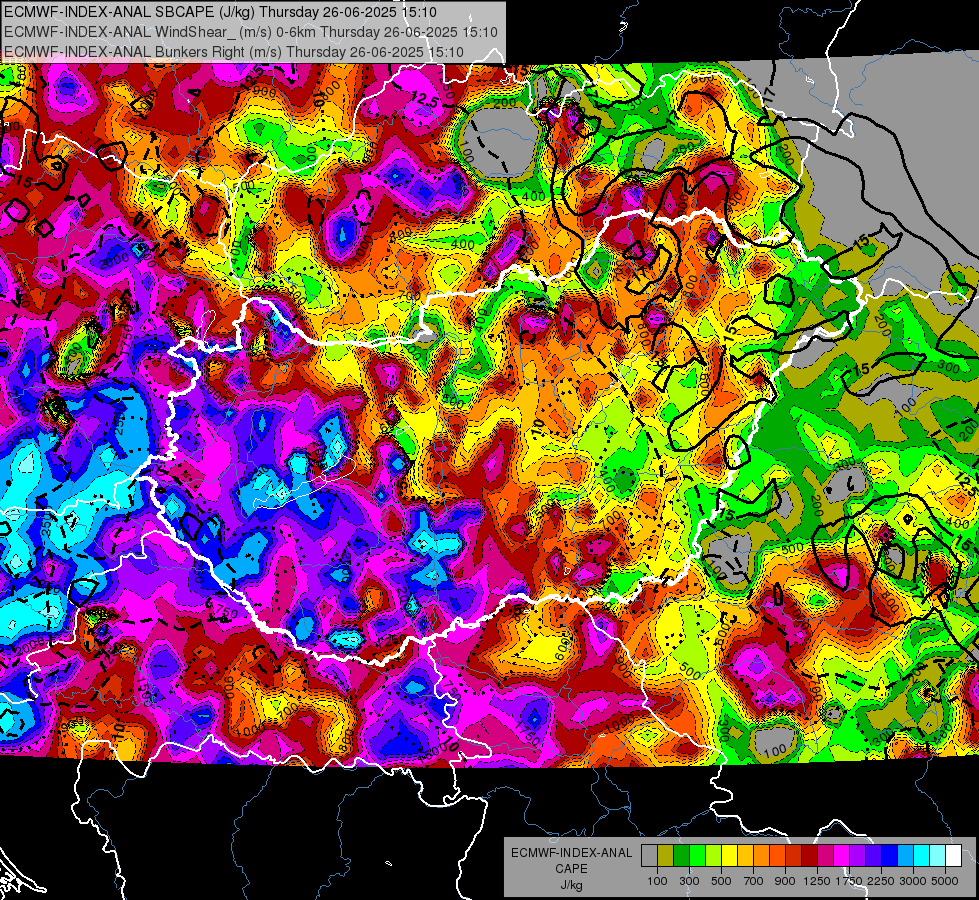Screen dimensions: 979x900
Task: Click the 5000 value in the legend scale
Action: (945, 881)
